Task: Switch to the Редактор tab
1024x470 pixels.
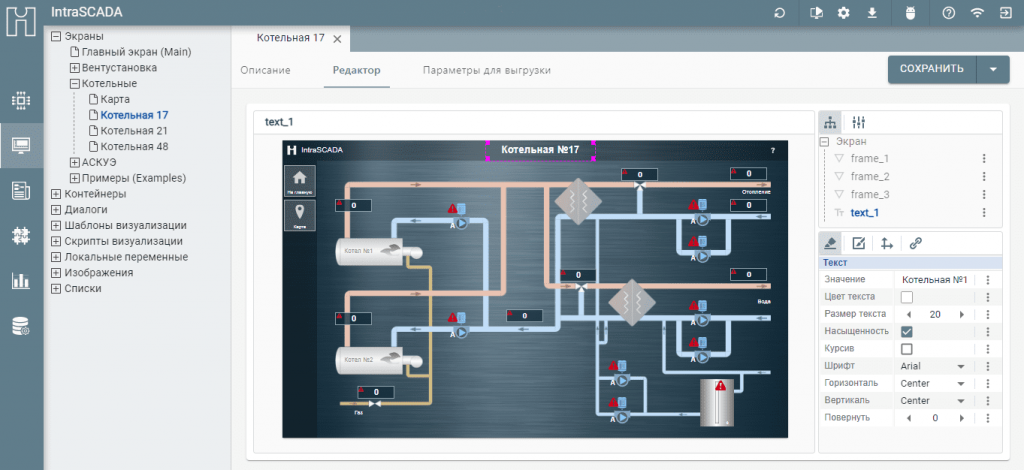Action: [357, 70]
